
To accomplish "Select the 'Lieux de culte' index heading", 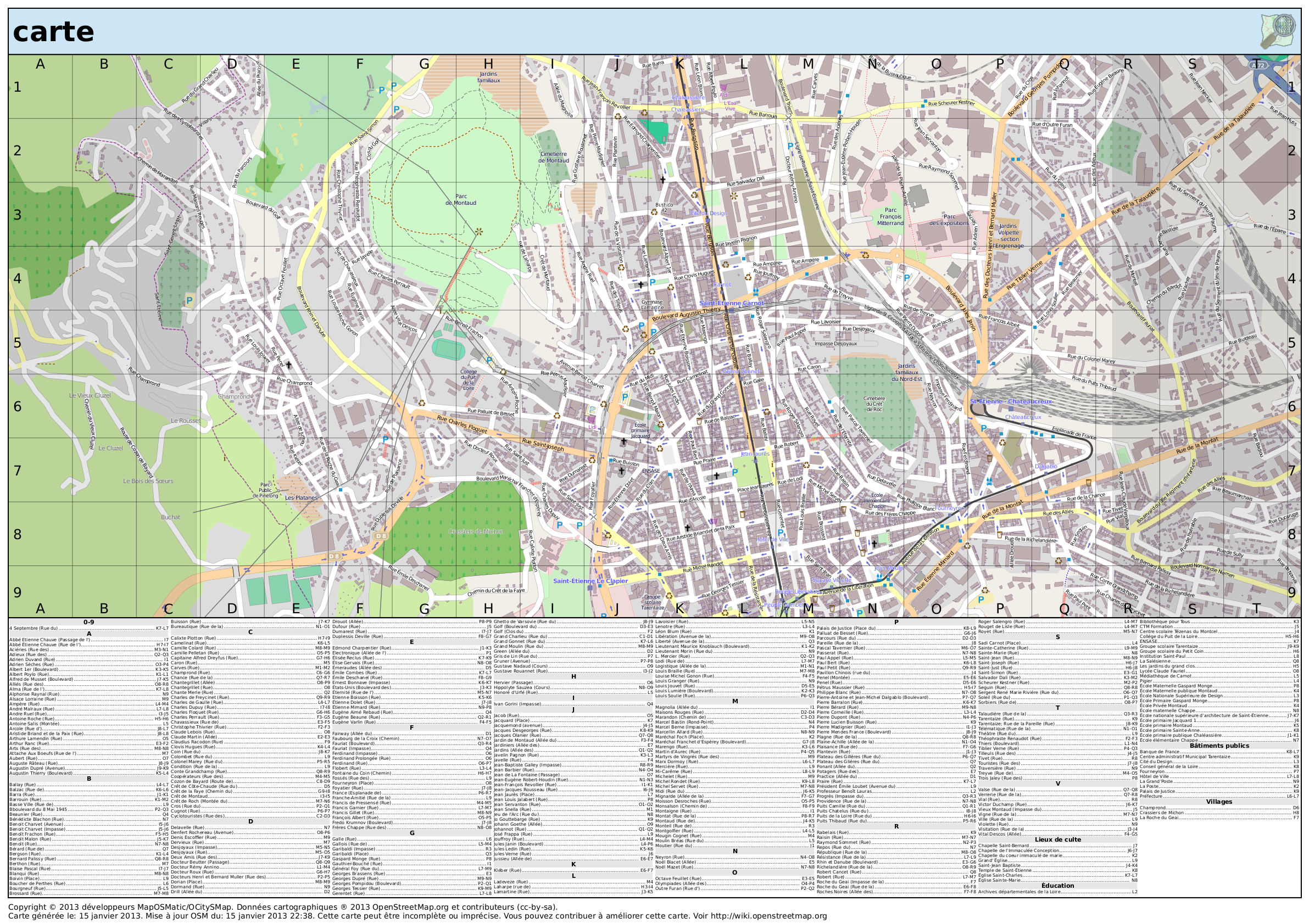I will (x=1057, y=839).
